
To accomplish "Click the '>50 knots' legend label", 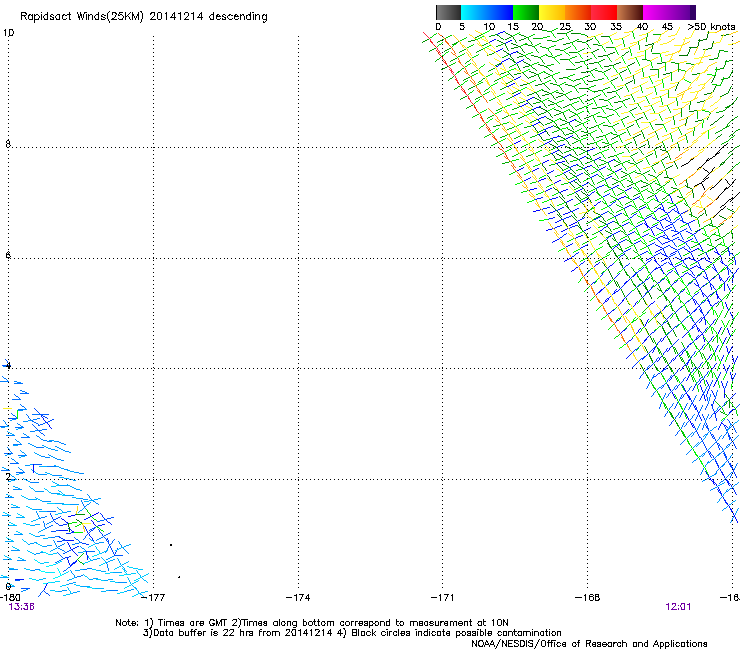I will 711,26.
